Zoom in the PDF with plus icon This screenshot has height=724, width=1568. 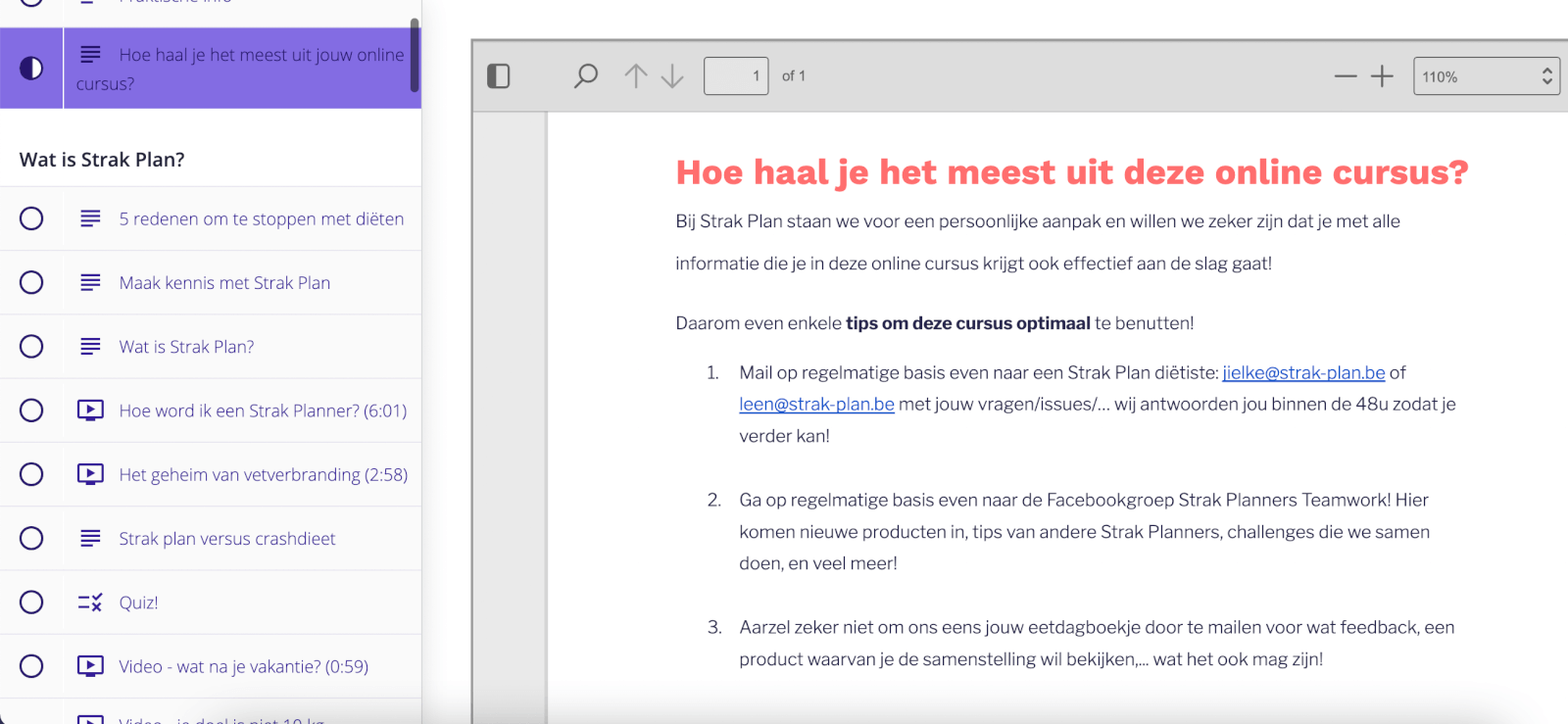pos(1382,76)
